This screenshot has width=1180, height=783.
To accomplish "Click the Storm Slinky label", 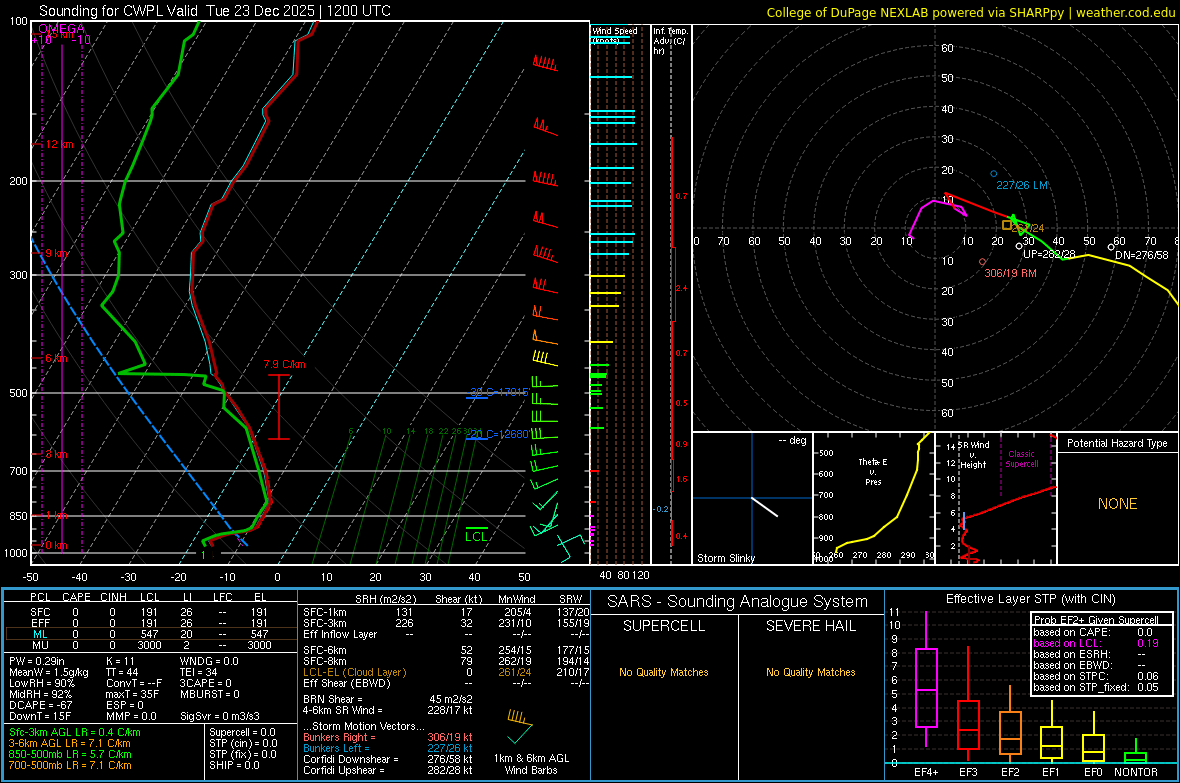I will tap(725, 558).
